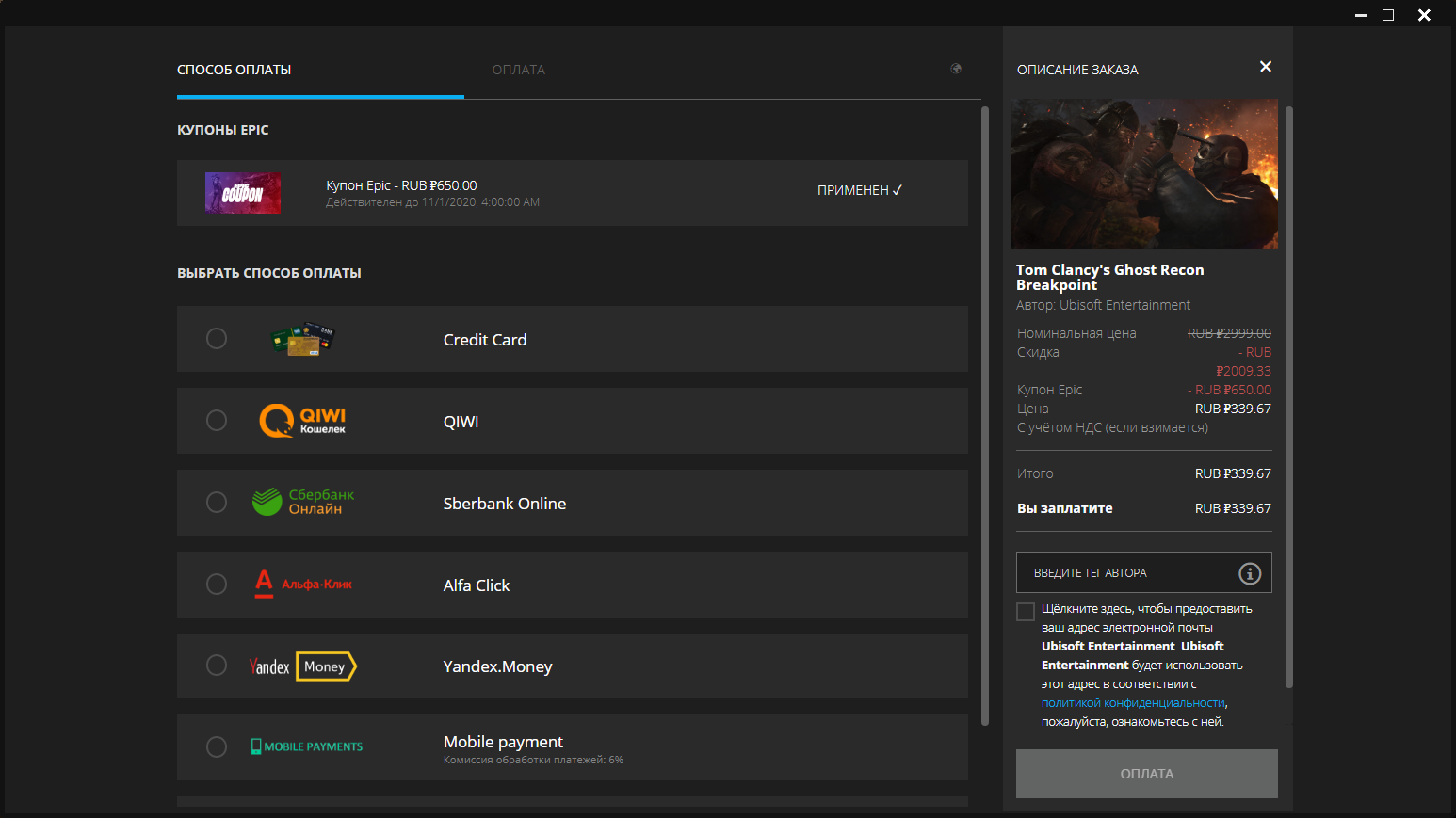This screenshot has width=1456, height=818.
Task: Click the Автор: Ubisoft Entertainment text
Action: point(1104,305)
